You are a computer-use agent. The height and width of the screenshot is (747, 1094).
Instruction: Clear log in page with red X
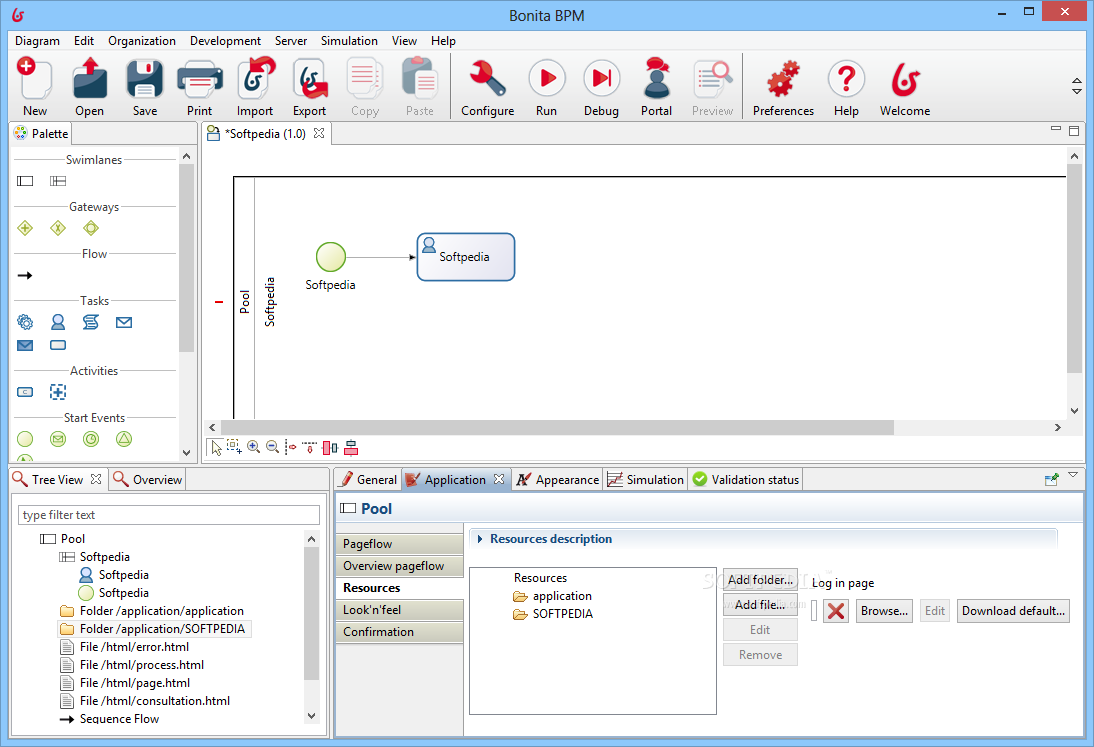click(x=836, y=612)
